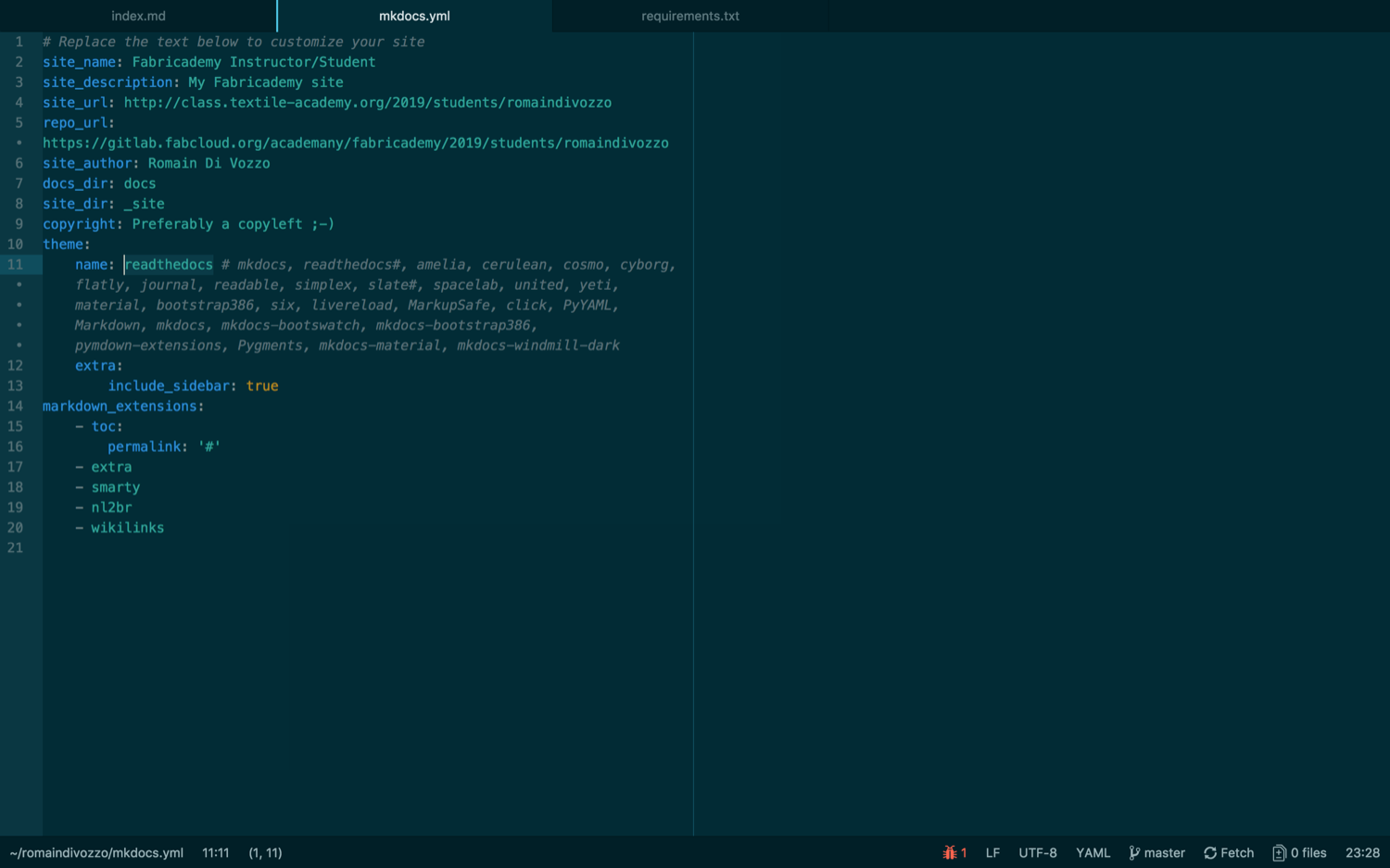This screenshot has height=868, width=1390.
Task: Switch to the index.md tab
Action: 138,16
